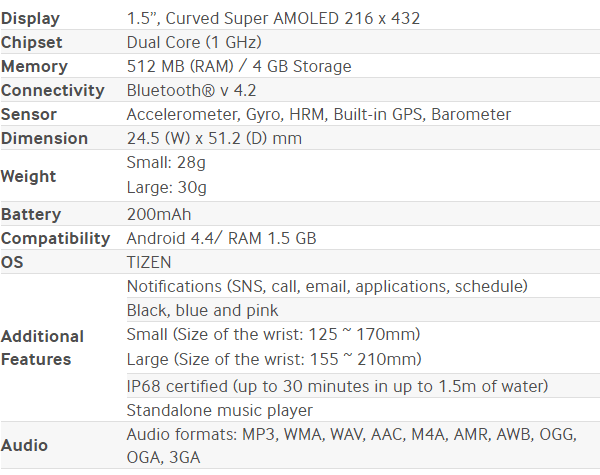Viewport: 600px width, 475px height.
Task: Click the Memory row label
Action: click(34, 66)
